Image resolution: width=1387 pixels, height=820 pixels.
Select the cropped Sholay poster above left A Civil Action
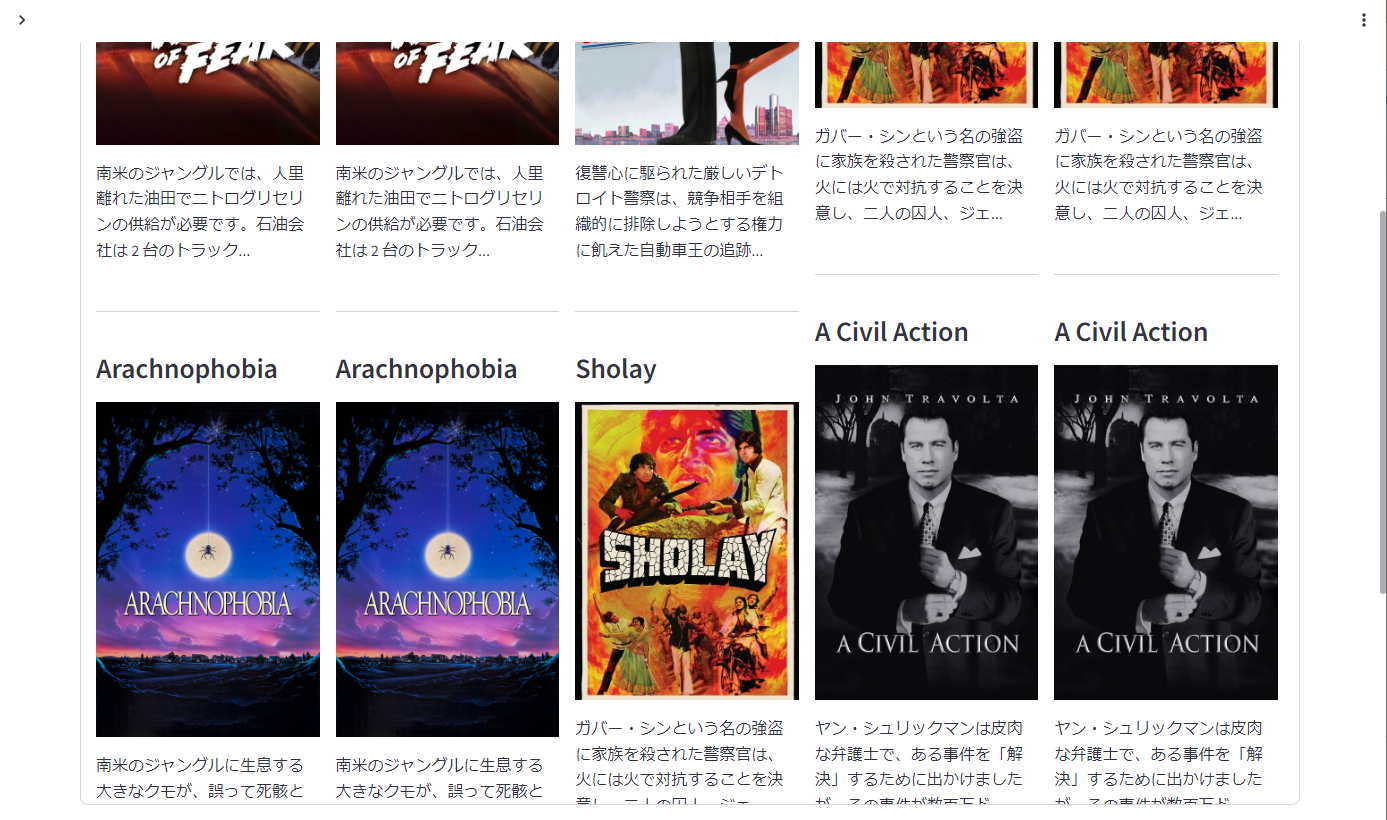point(926,75)
